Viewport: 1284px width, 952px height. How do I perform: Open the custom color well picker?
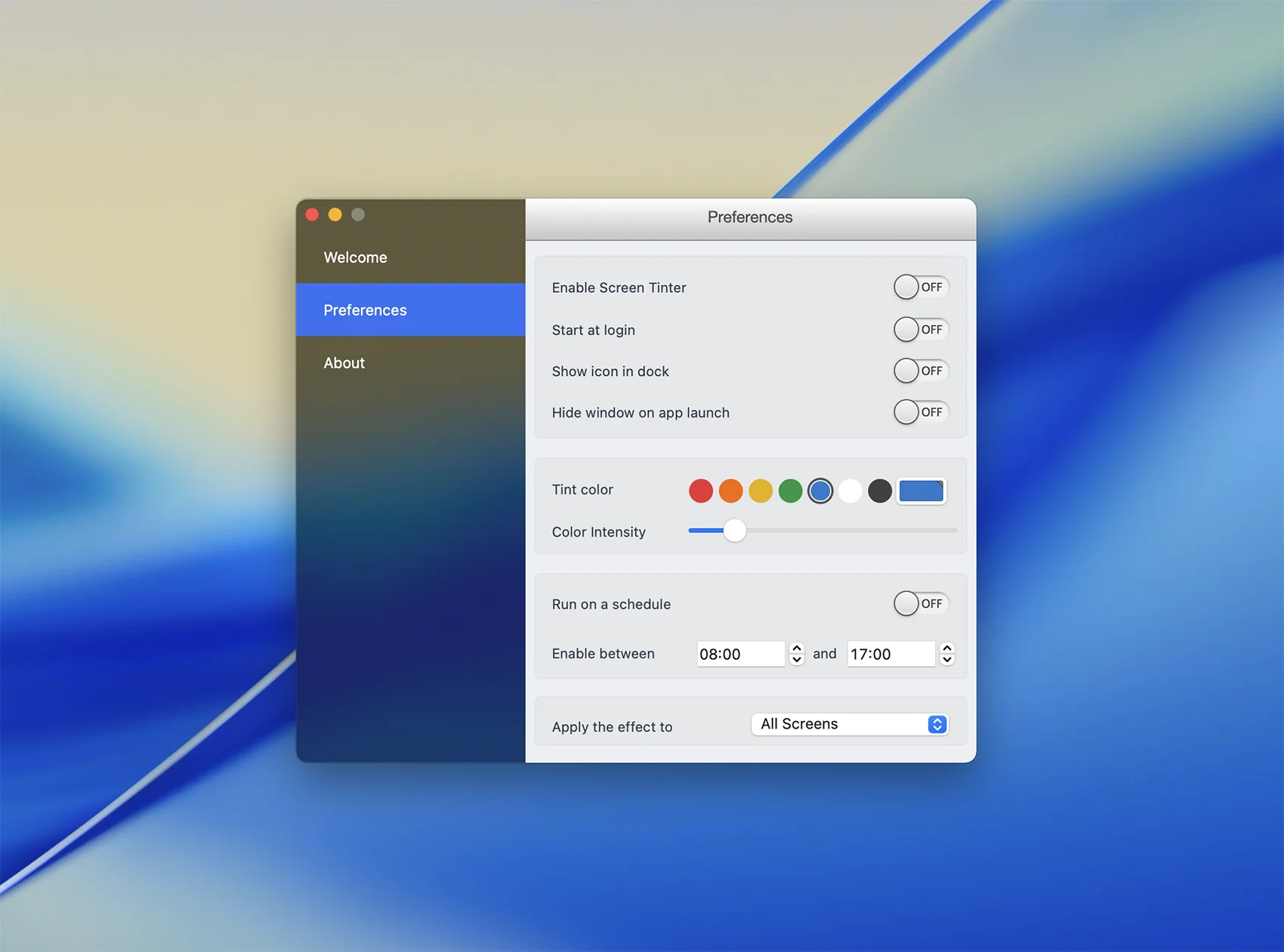click(921, 491)
